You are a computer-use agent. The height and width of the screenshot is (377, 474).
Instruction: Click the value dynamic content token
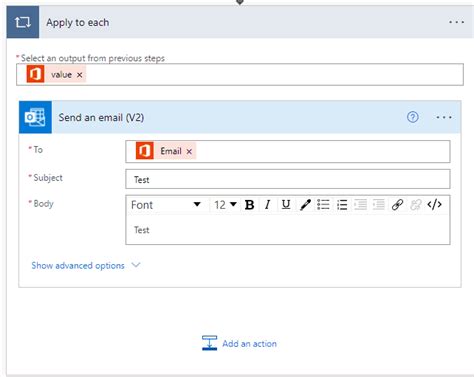[x=56, y=74]
